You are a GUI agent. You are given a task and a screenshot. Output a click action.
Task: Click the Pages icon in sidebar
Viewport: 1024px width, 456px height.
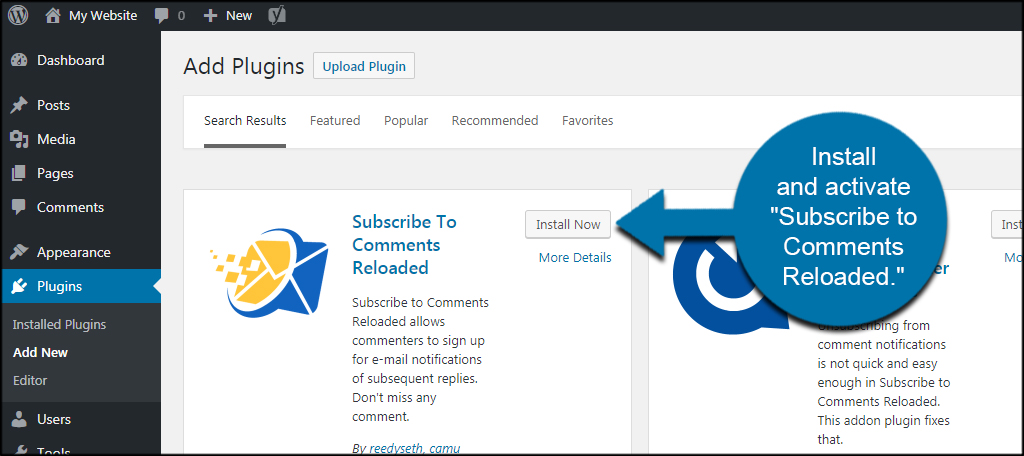click(x=20, y=173)
